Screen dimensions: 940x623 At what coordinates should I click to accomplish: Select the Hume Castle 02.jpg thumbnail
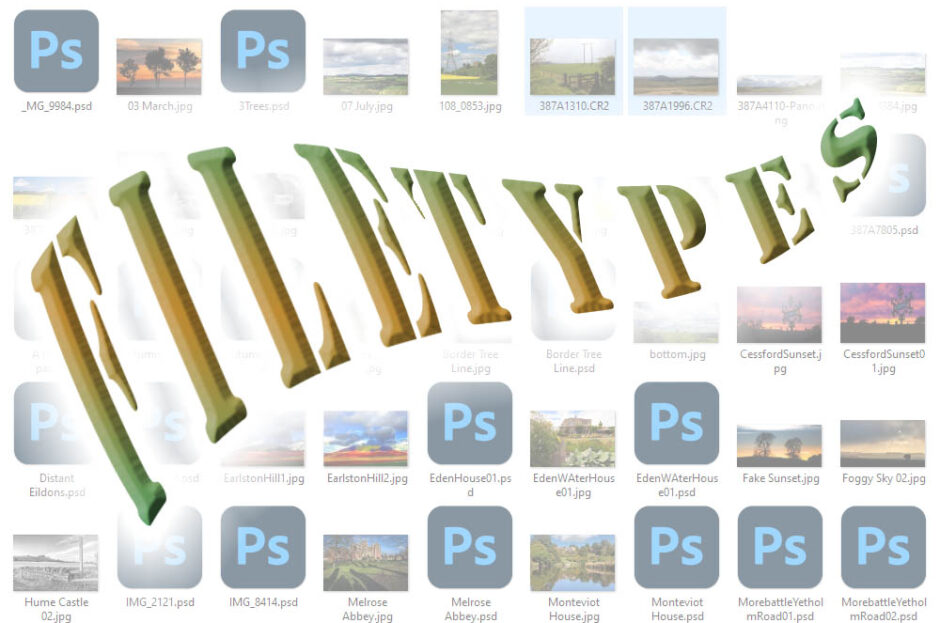click(56, 562)
